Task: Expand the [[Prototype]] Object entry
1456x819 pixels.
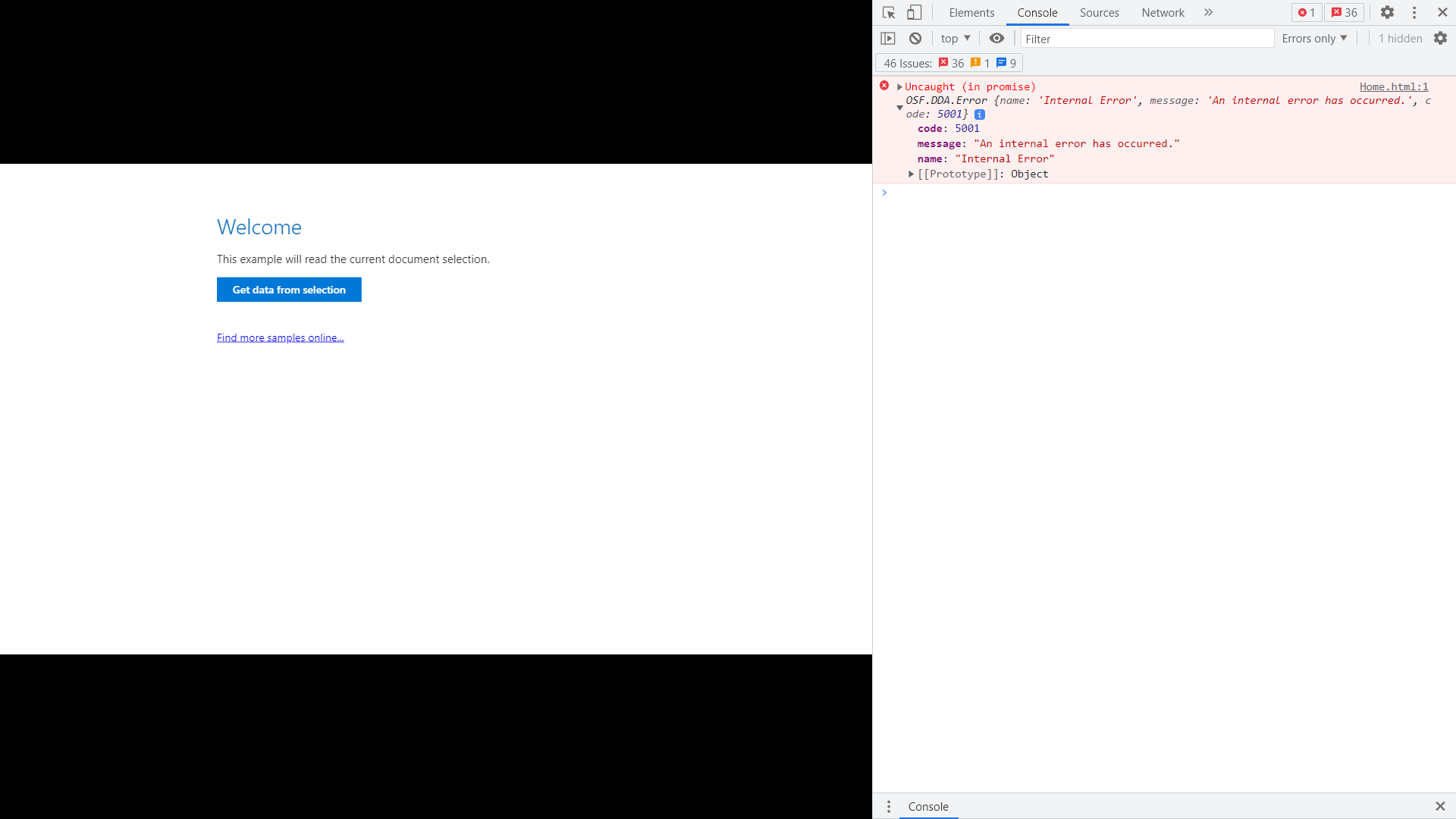Action: 911,174
